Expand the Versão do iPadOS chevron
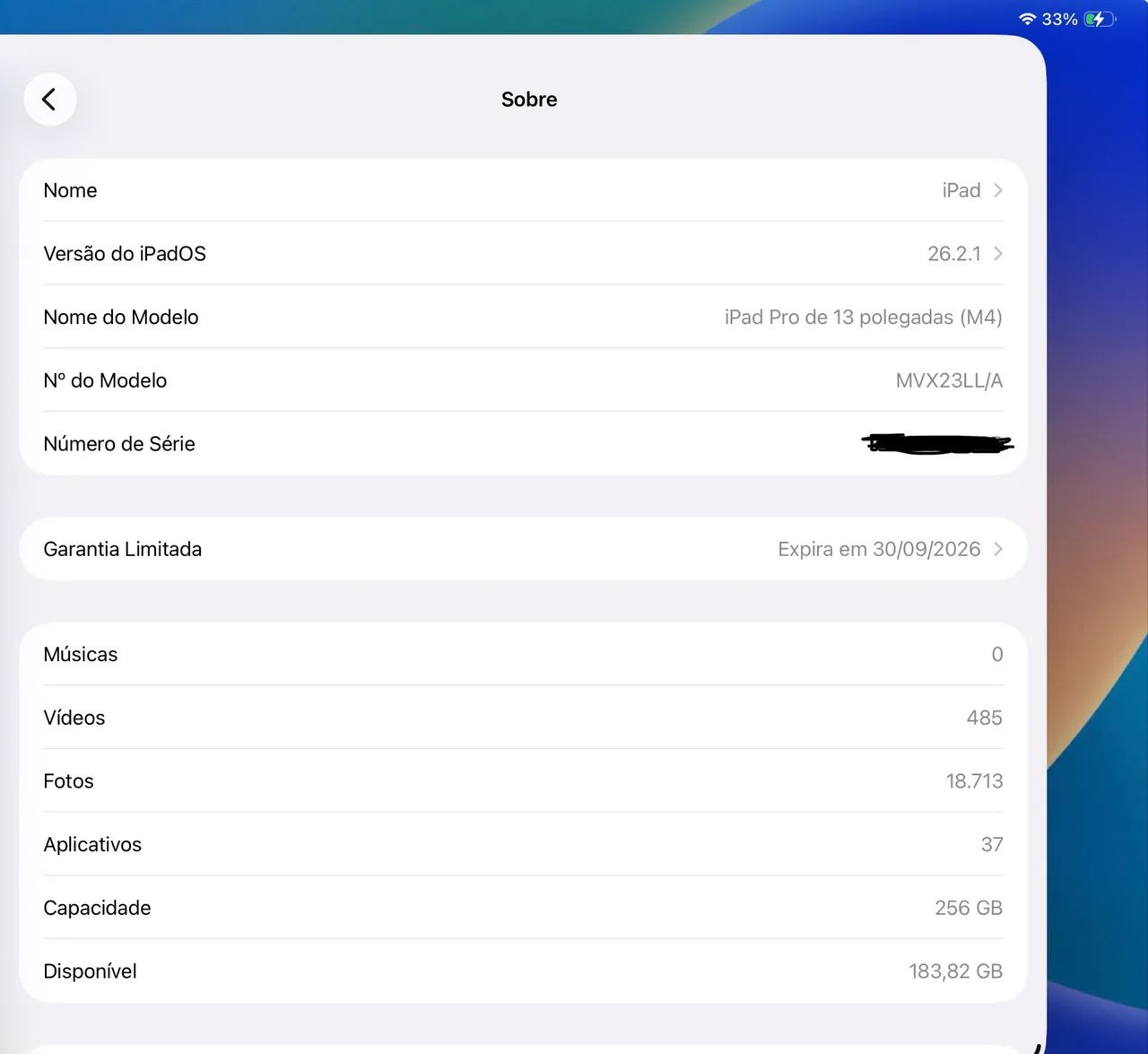This screenshot has height=1054, width=1148. (997, 254)
